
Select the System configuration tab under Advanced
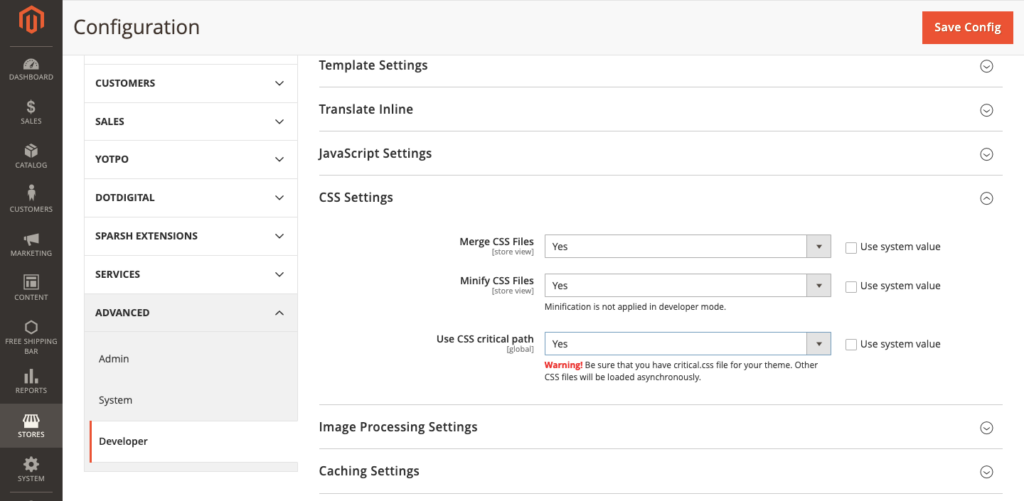[193, 400]
